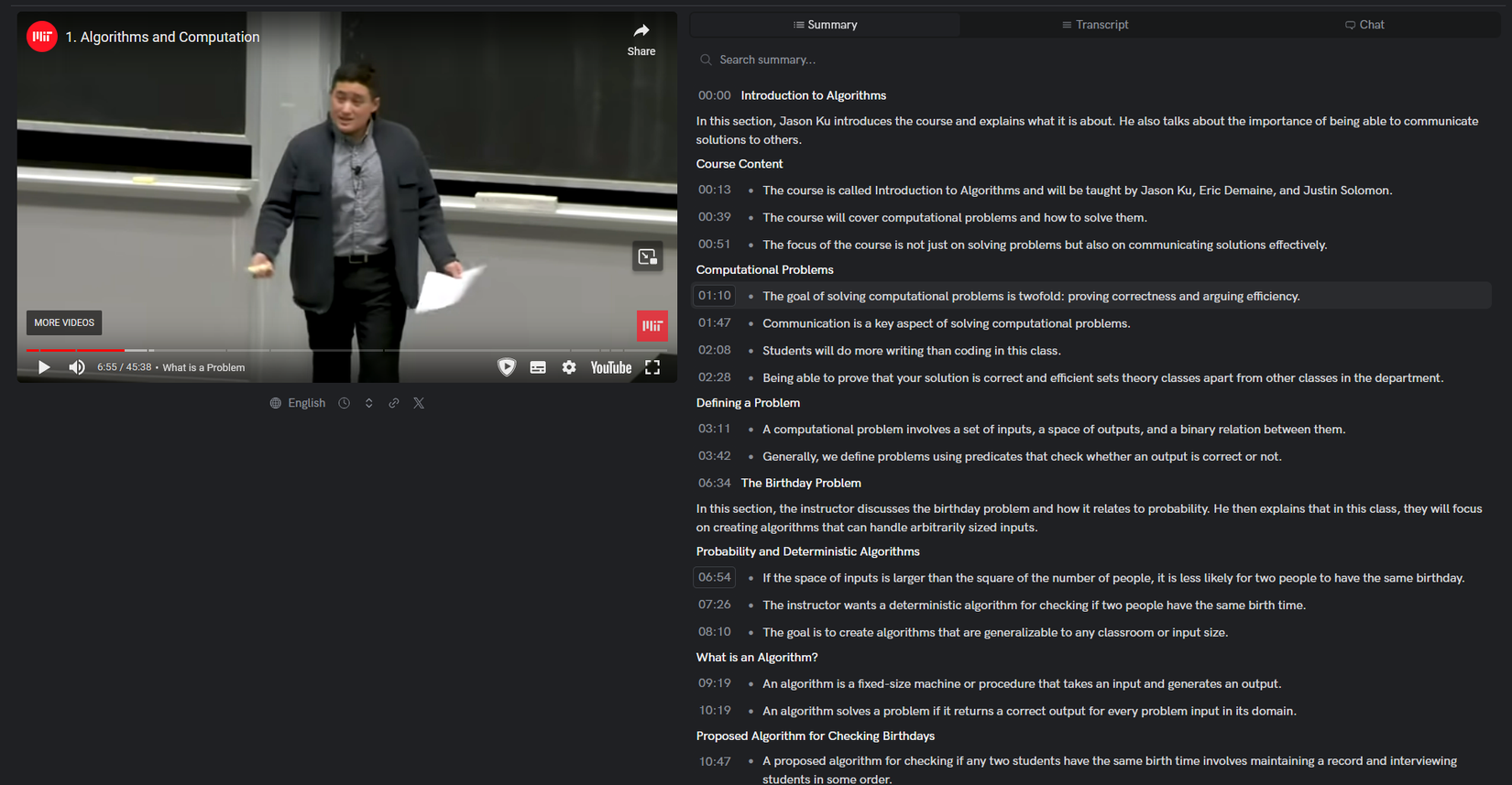Image resolution: width=1512 pixels, height=785 pixels.
Task: Seek on the red video progress bar
Action: click(x=75, y=350)
